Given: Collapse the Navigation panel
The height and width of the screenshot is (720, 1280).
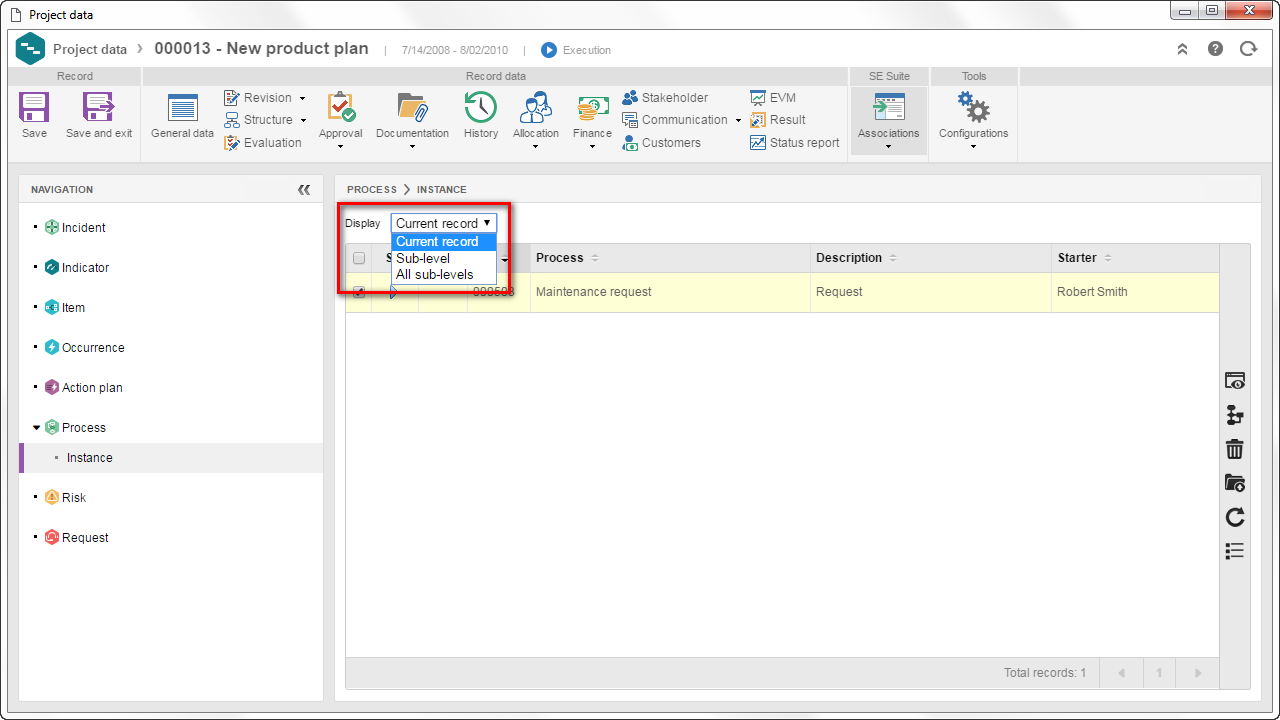Looking at the screenshot, I should click(x=304, y=190).
